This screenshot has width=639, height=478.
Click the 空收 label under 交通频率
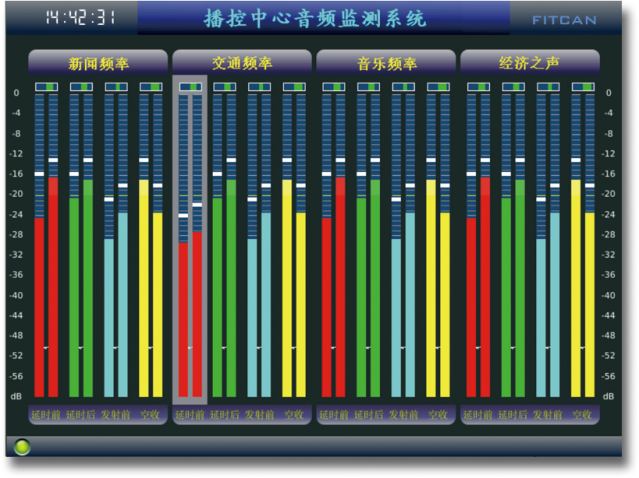[x=294, y=415]
